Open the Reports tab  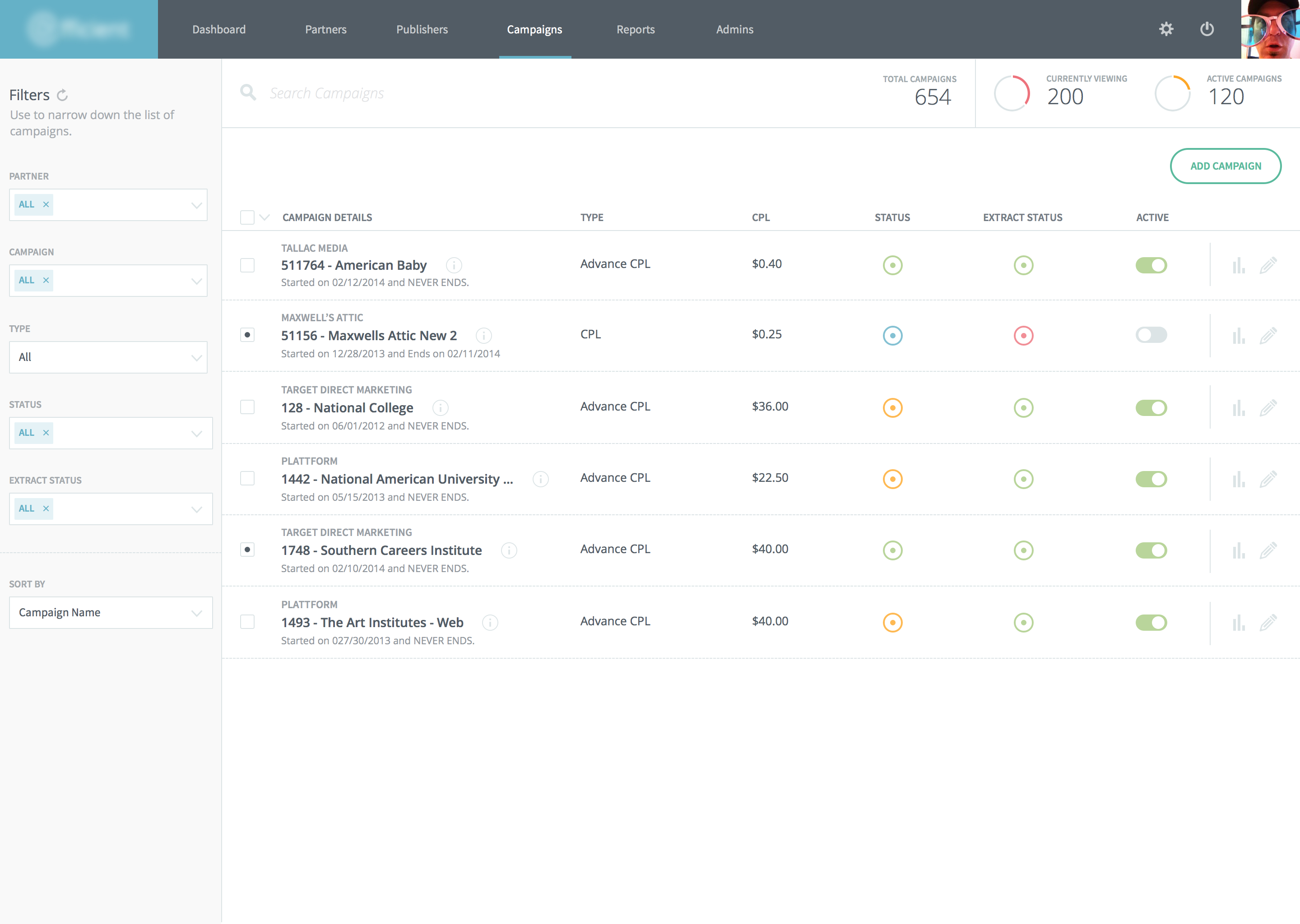(x=636, y=30)
